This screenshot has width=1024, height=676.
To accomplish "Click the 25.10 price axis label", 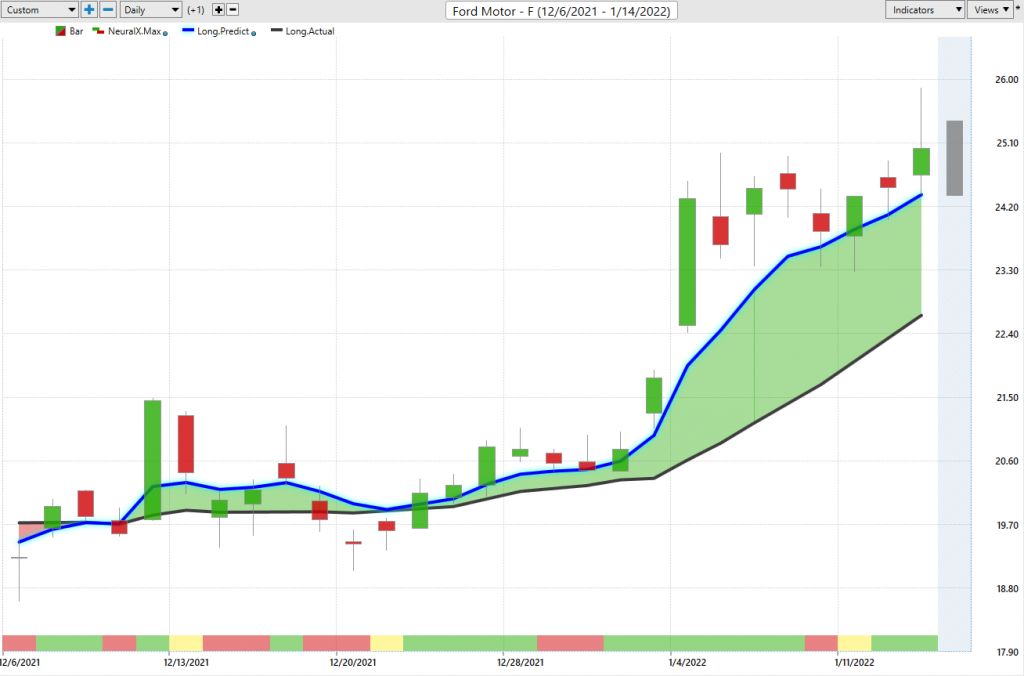I will tap(1006, 143).
